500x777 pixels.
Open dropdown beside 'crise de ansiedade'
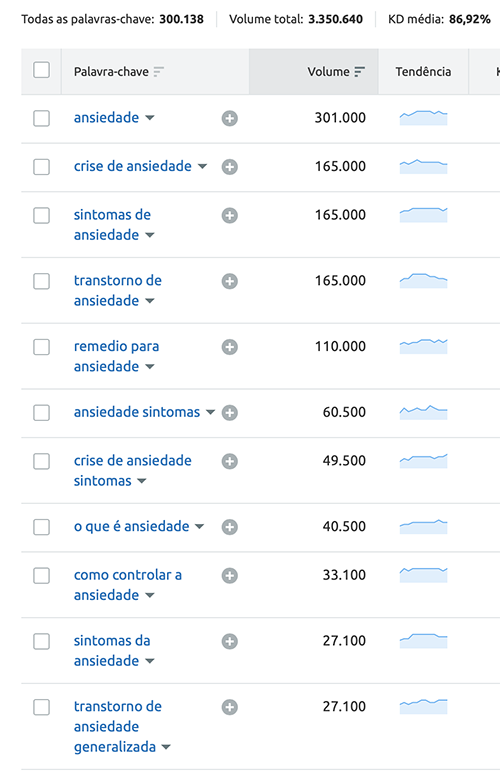pyautogui.click(x=202, y=166)
